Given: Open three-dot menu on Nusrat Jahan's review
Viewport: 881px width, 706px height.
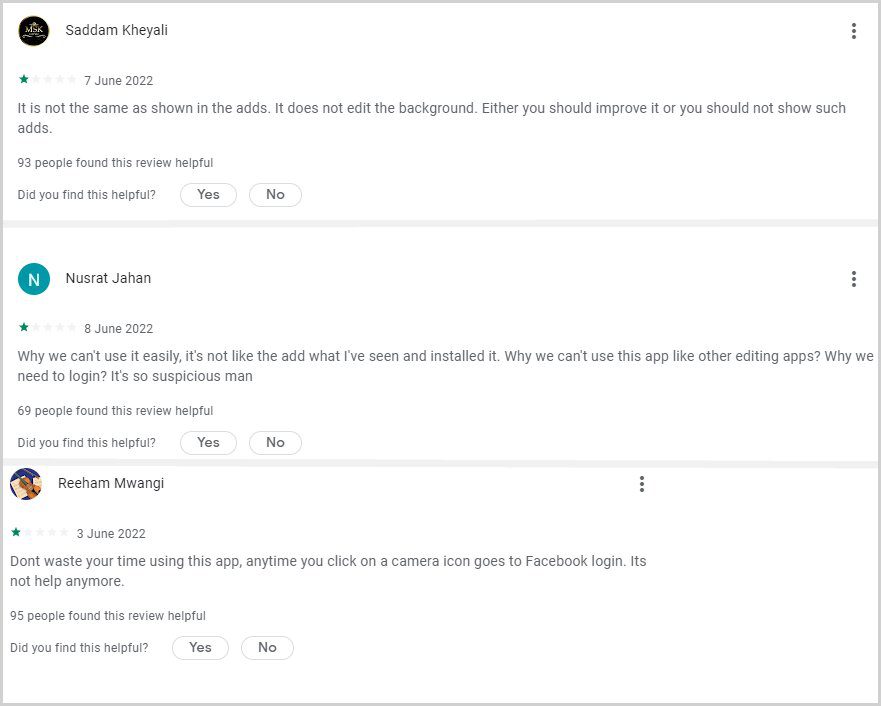Looking at the screenshot, I should coord(853,279).
